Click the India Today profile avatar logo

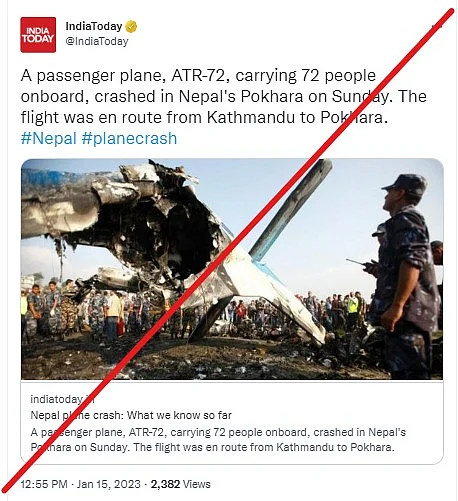38,35
